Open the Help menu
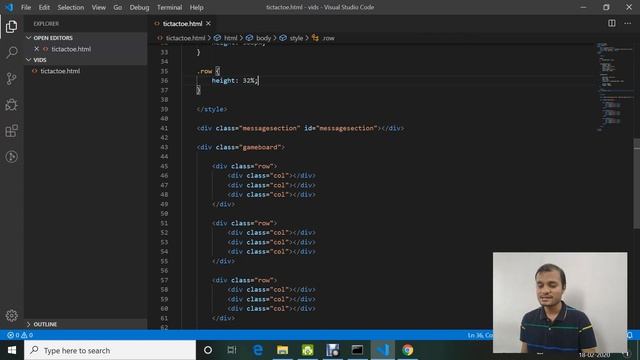 click(x=196, y=7)
